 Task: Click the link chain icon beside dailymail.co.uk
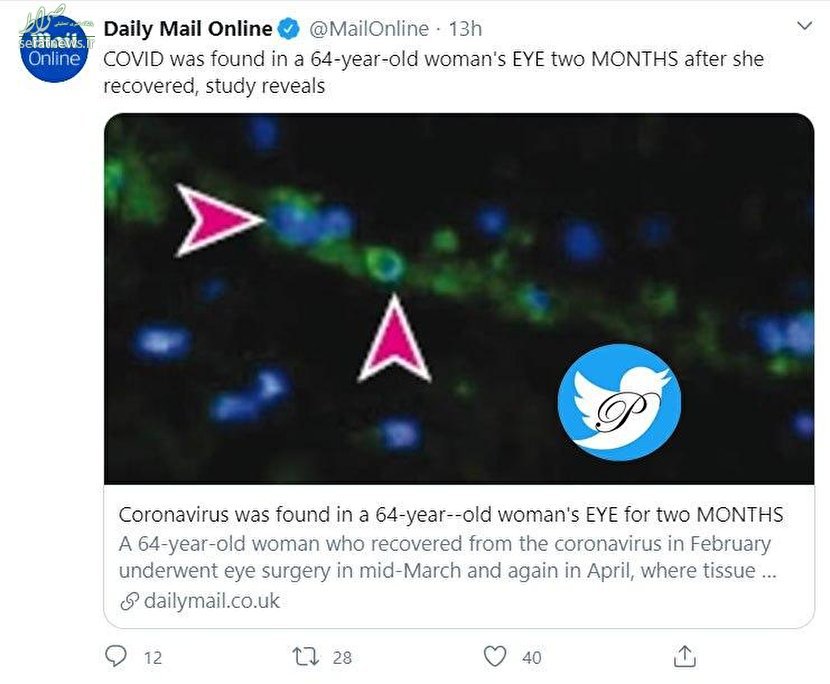[129, 601]
